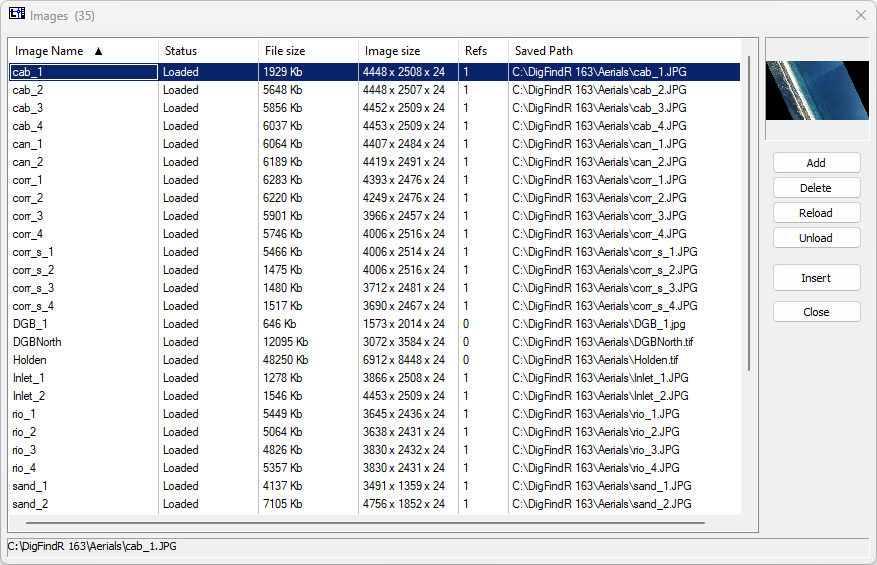Click the Close button

click(x=817, y=312)
